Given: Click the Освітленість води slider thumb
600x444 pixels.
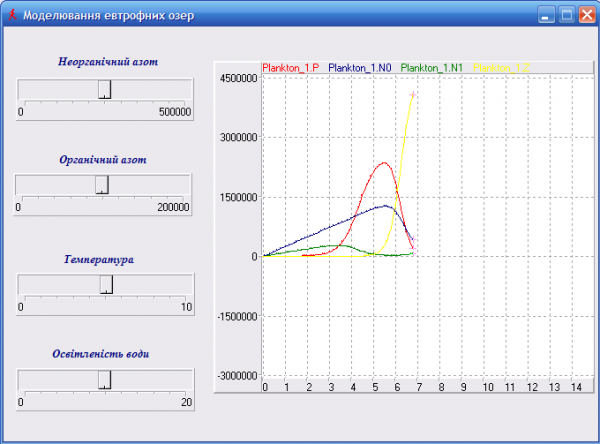Looking at the screenshot, I should (x=104, y=379).
